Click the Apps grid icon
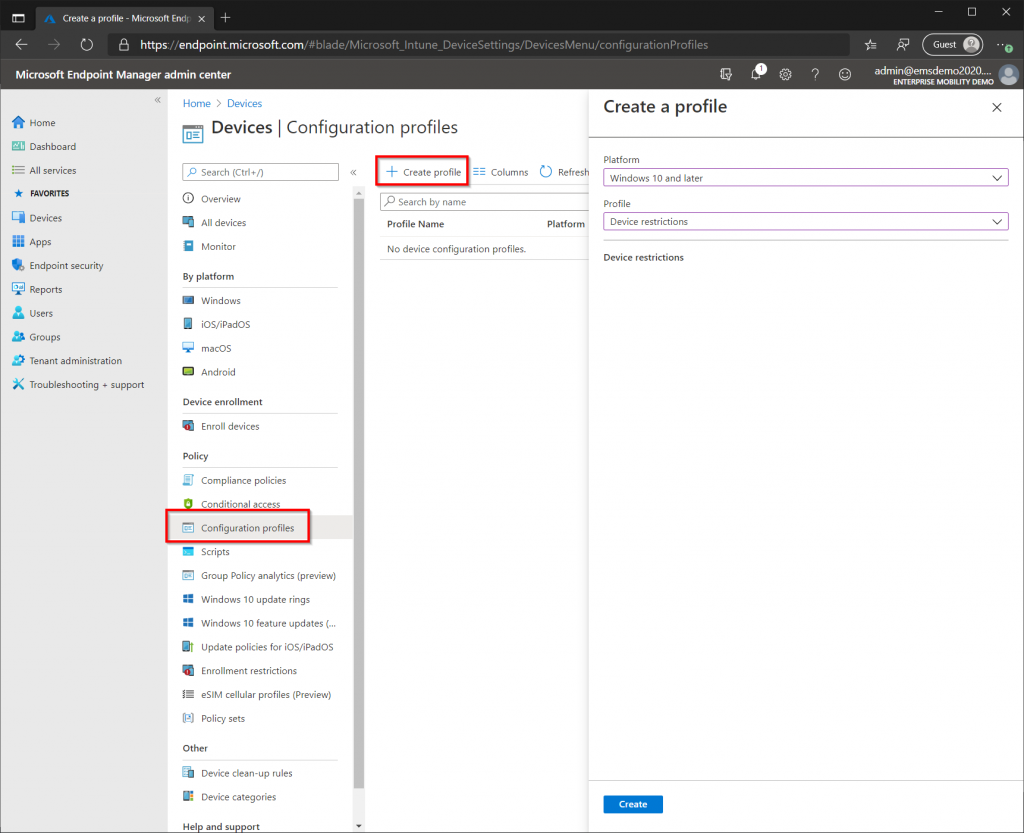The width and height of the screenshot is (1024, 833). [18, 242]
